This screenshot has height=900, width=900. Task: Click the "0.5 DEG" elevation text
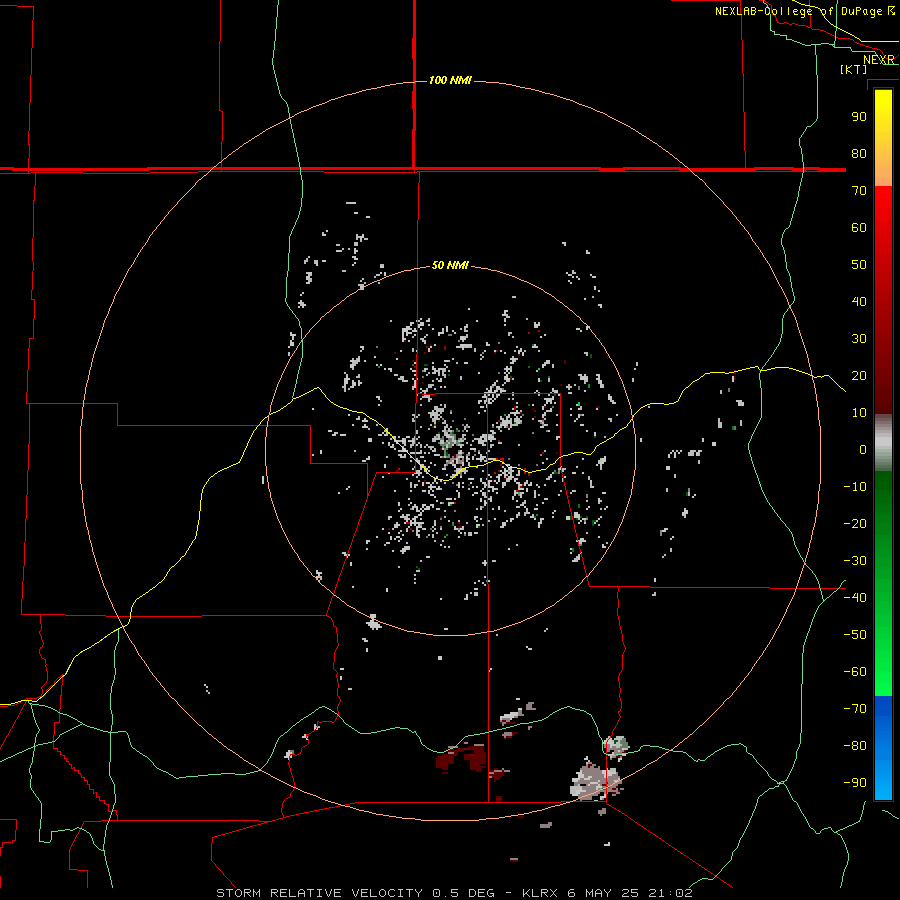[463, 893]
